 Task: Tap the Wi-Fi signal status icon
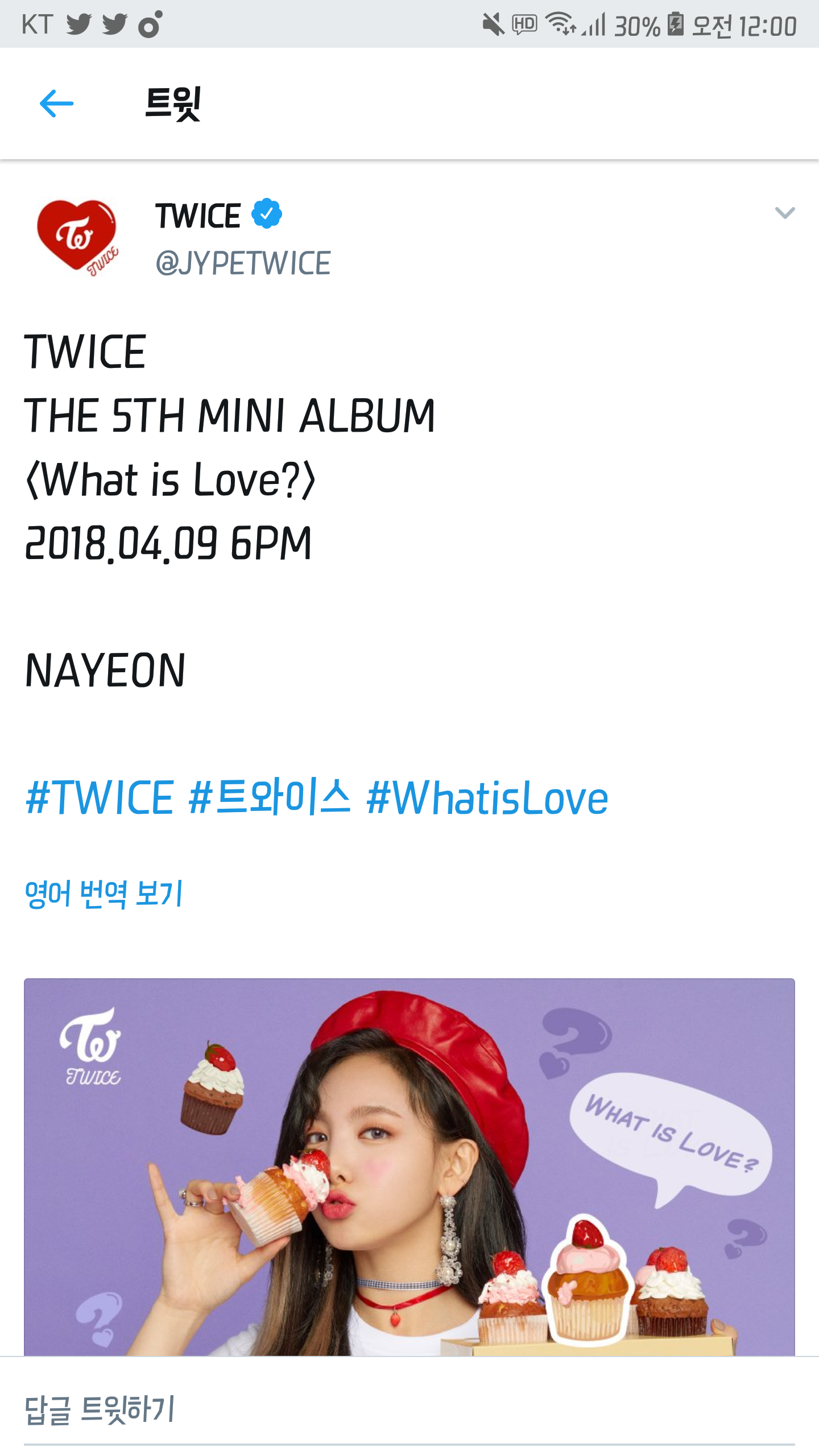pyautogui.click(x=561, y=24)
